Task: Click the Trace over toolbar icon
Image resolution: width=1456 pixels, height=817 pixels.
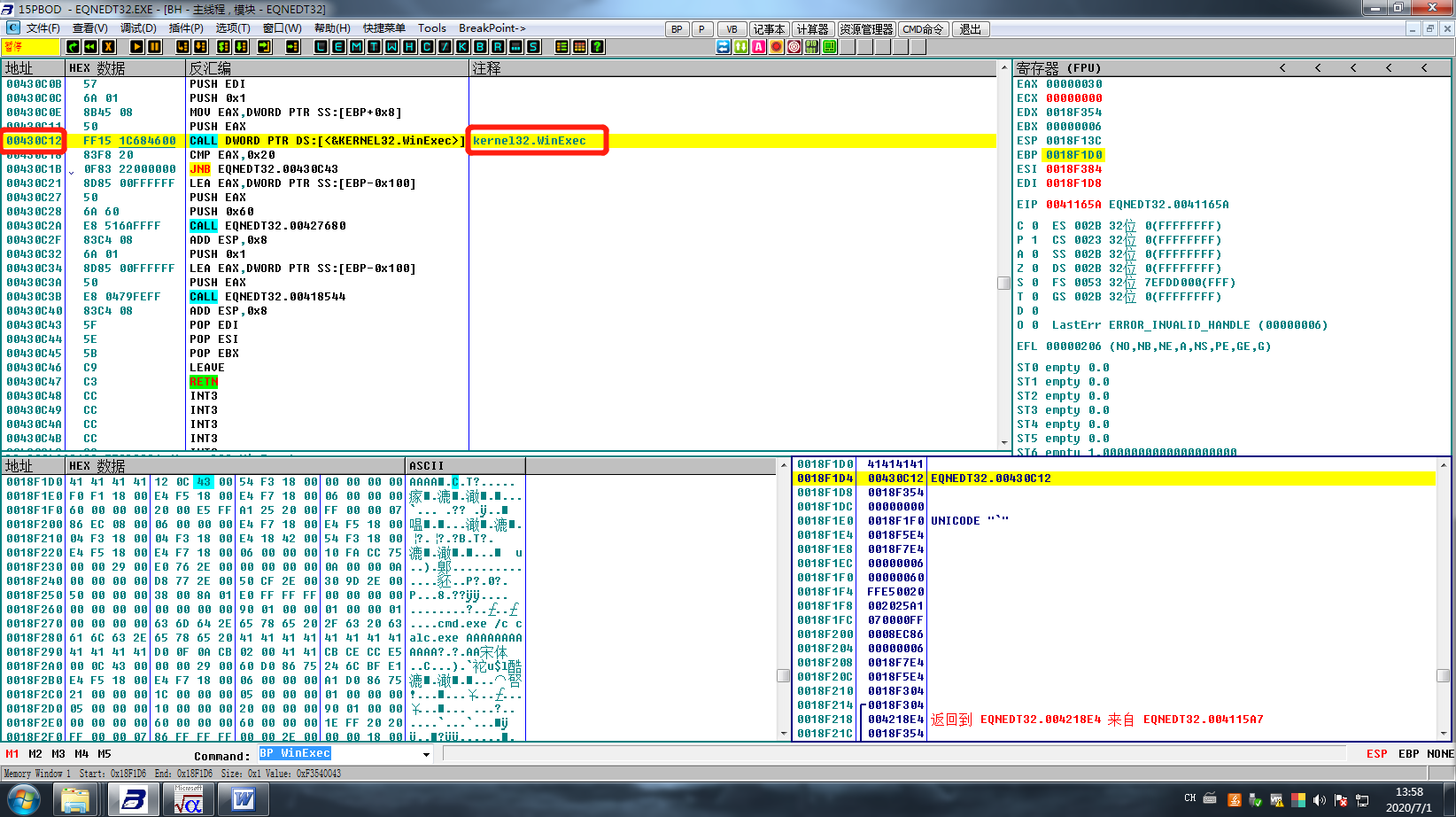Action: click(x=242, y=47)
